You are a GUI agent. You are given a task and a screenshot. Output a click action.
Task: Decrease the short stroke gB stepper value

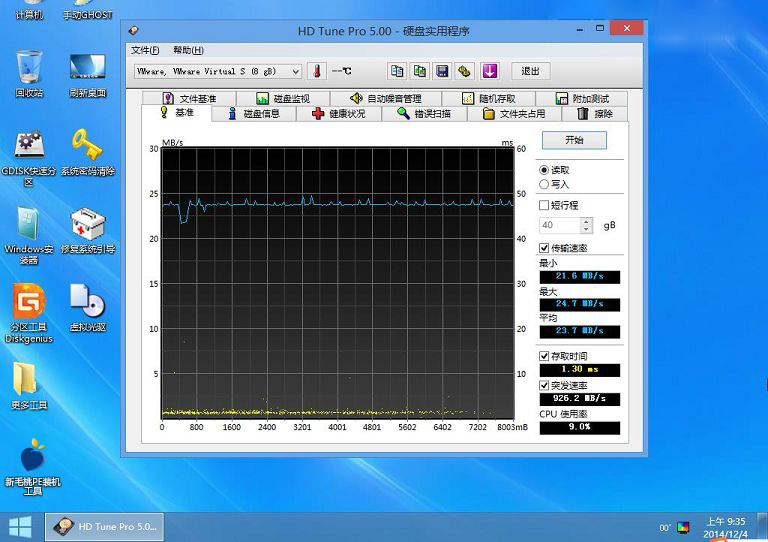tap(586, 229)
